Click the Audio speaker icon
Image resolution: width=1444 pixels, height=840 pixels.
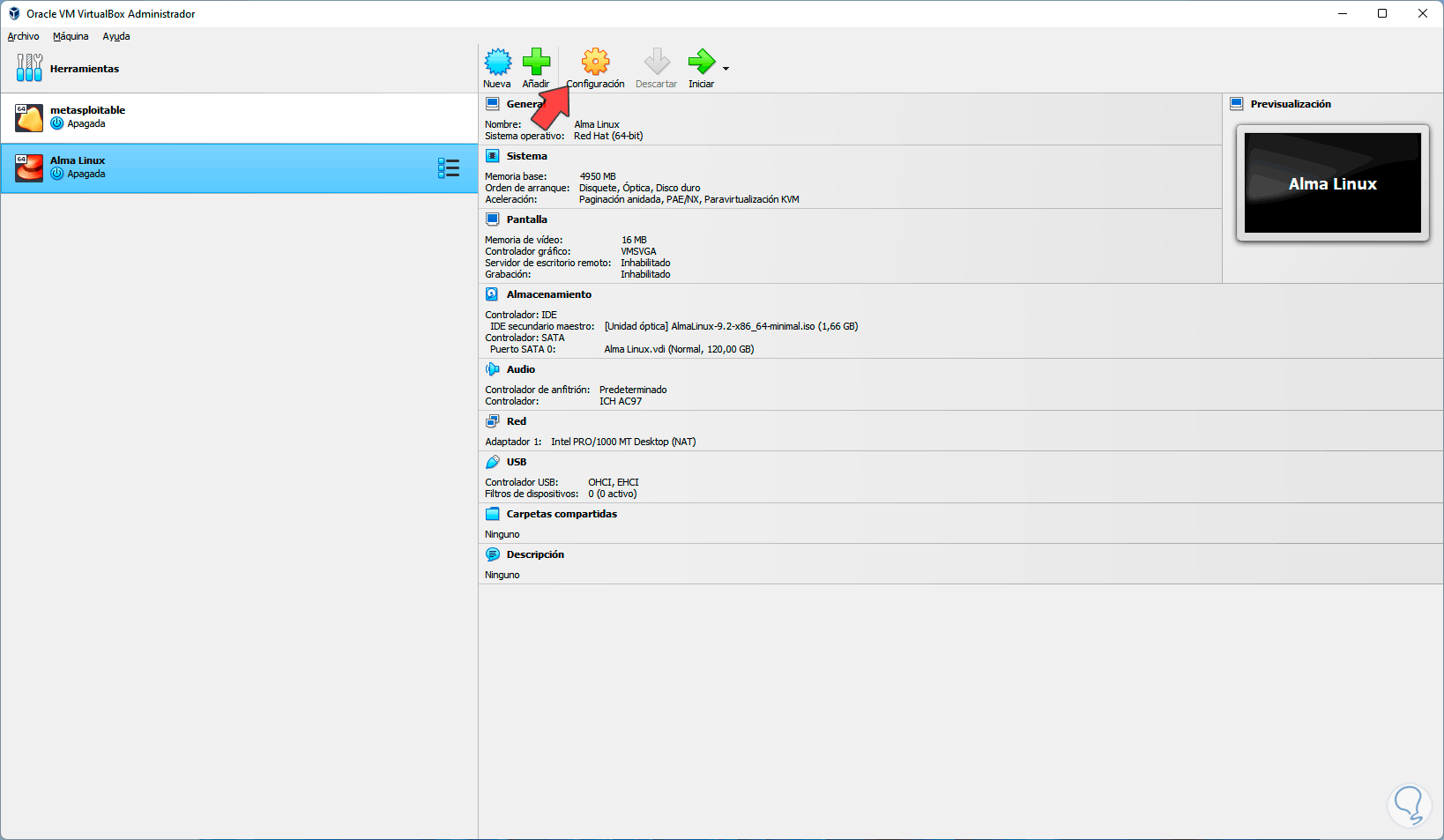point(493,369)
